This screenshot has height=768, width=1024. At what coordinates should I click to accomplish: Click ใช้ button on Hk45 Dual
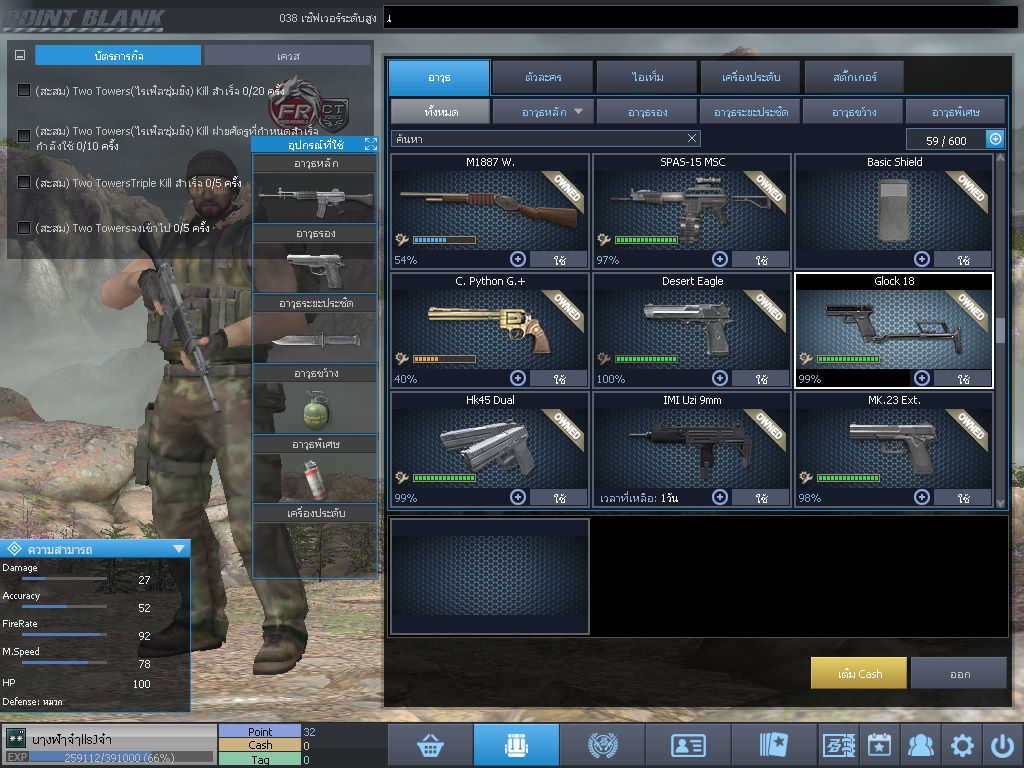[559, 498]
